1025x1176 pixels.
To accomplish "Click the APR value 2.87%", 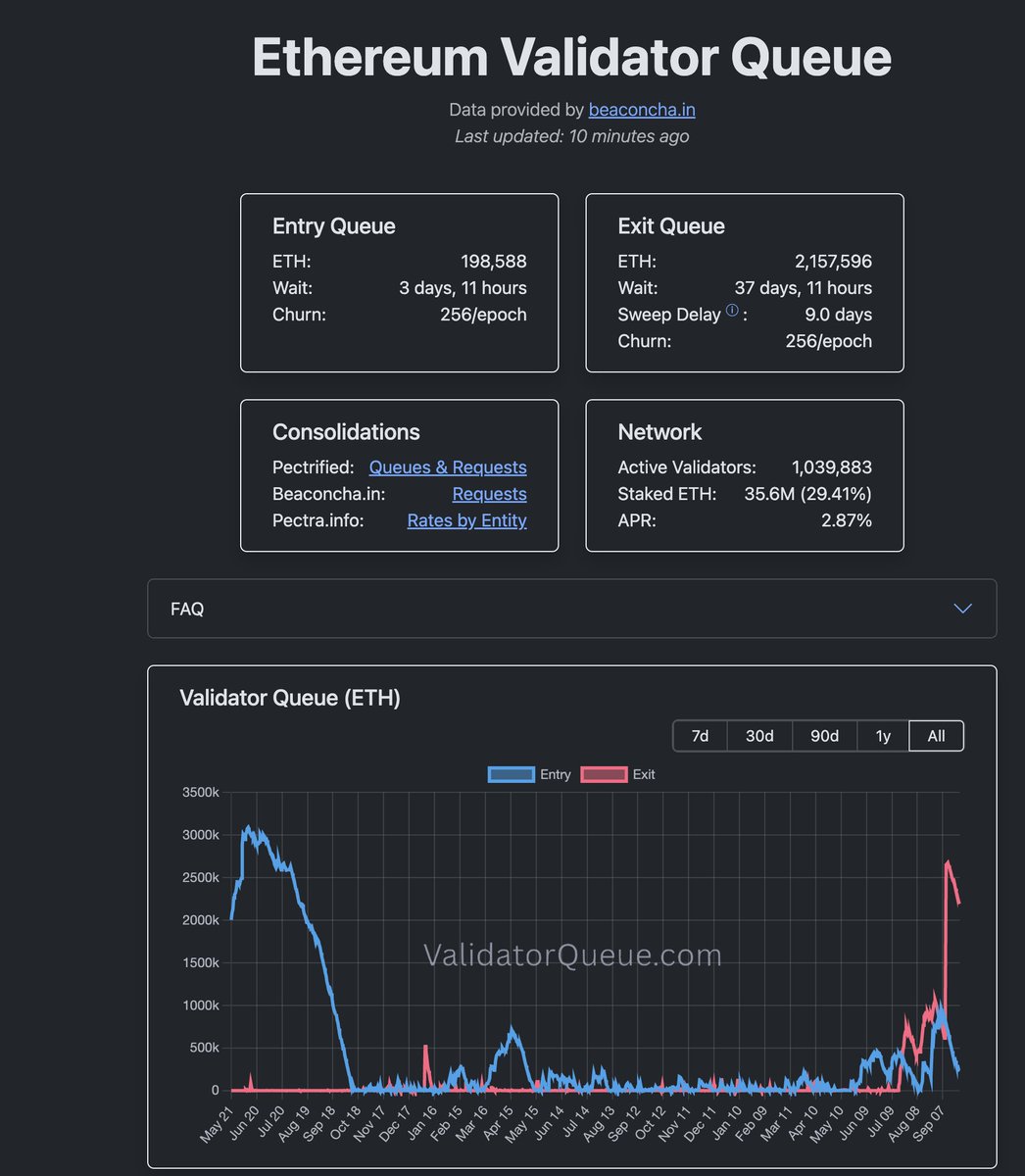I will [847, 520].
